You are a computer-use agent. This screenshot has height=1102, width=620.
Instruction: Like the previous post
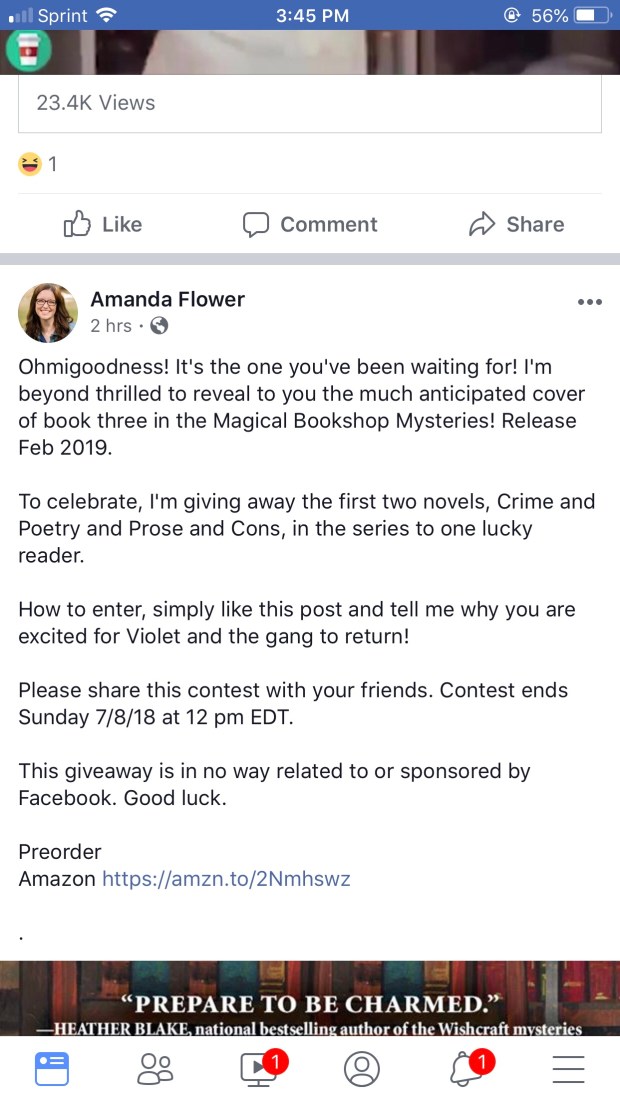pos(103,224)
